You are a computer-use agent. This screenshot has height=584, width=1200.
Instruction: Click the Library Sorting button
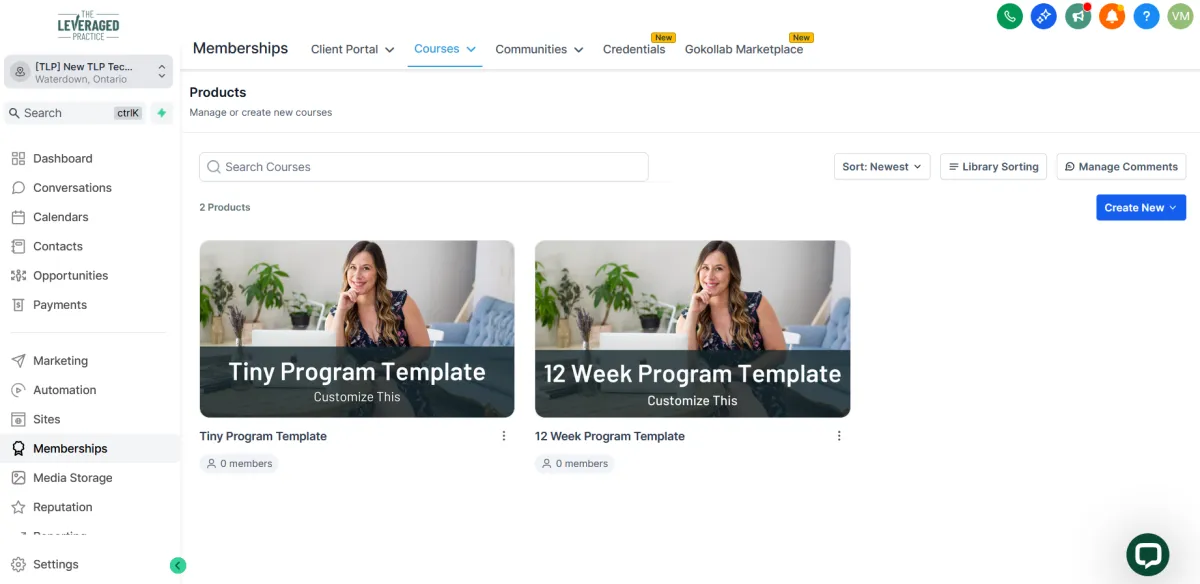994,167
